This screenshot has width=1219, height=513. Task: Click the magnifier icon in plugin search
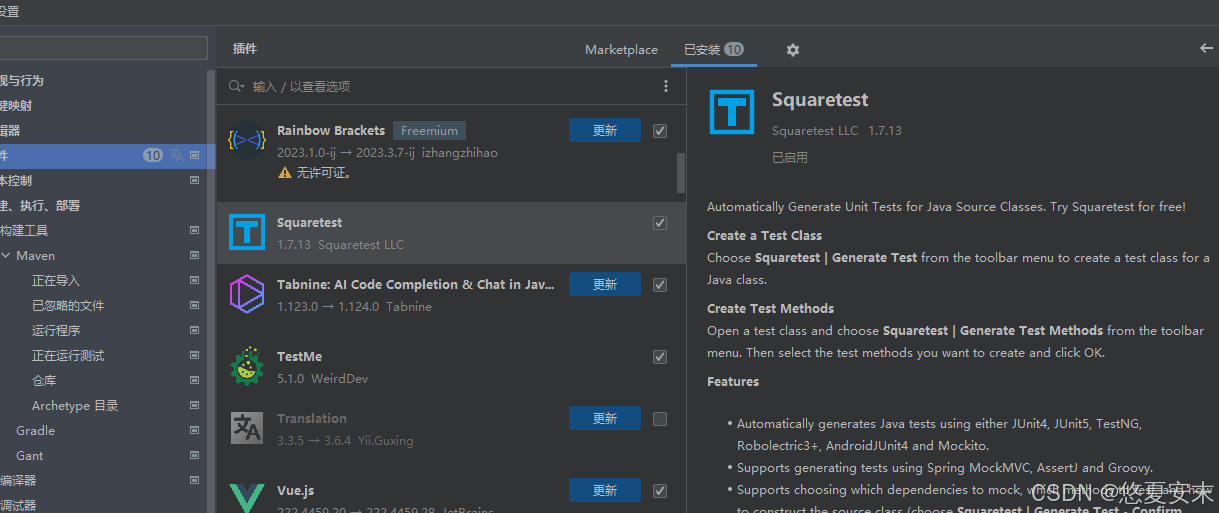click(x=236, y=87)
